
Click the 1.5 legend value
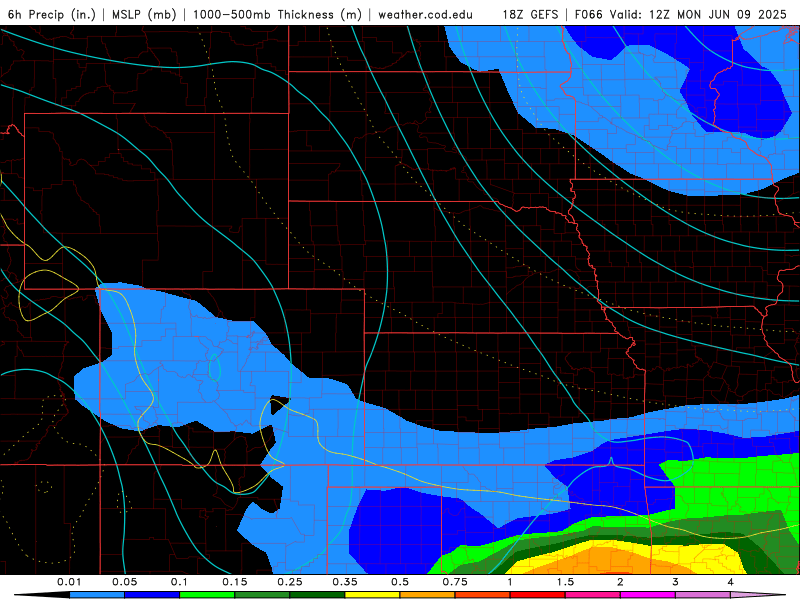(565, 582)
